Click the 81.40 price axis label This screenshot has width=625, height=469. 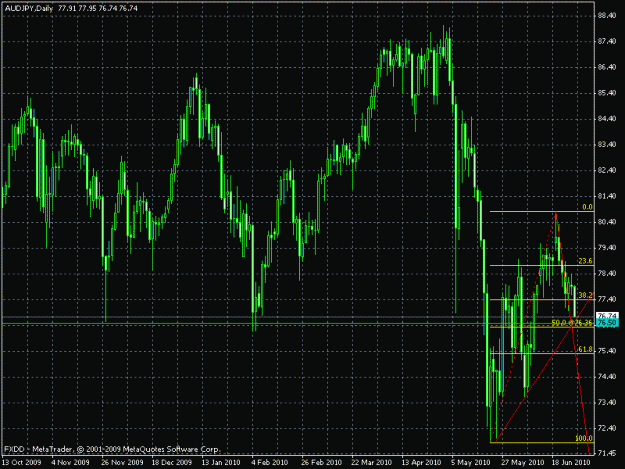pyautogui.click(x=607, y=196)
